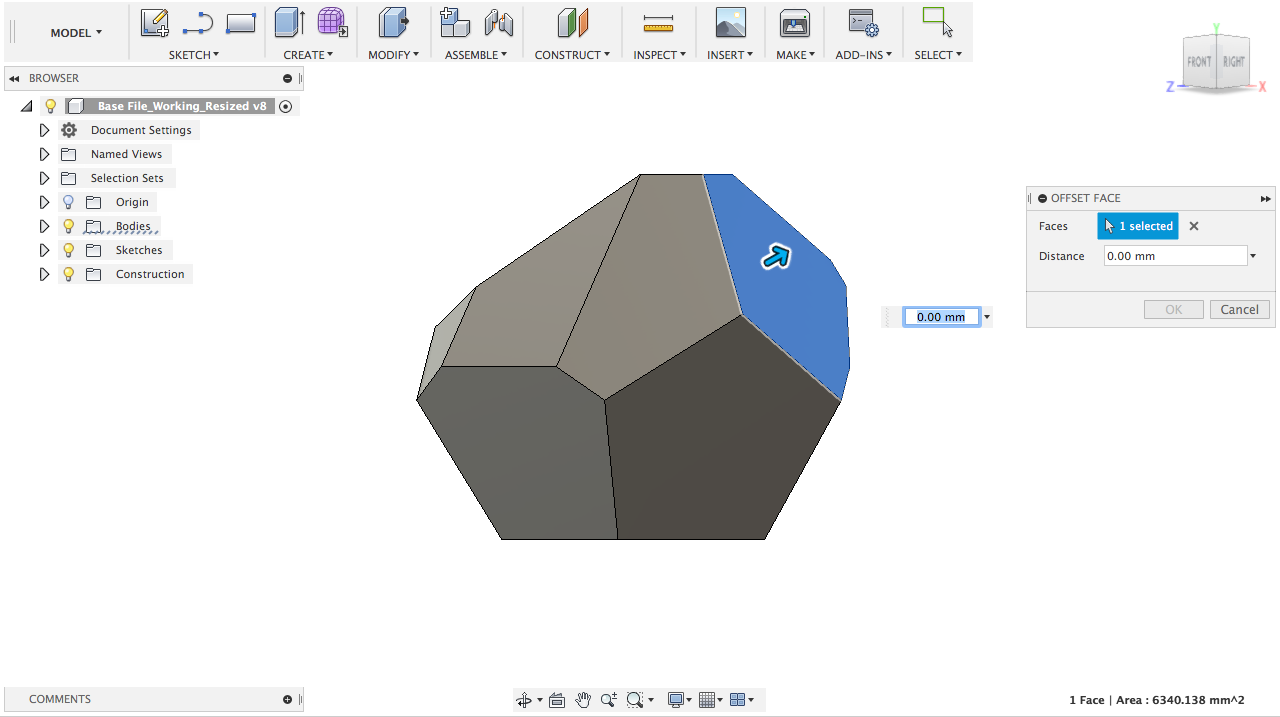Toggle the Origin folder lightbulb

point(69,202)
